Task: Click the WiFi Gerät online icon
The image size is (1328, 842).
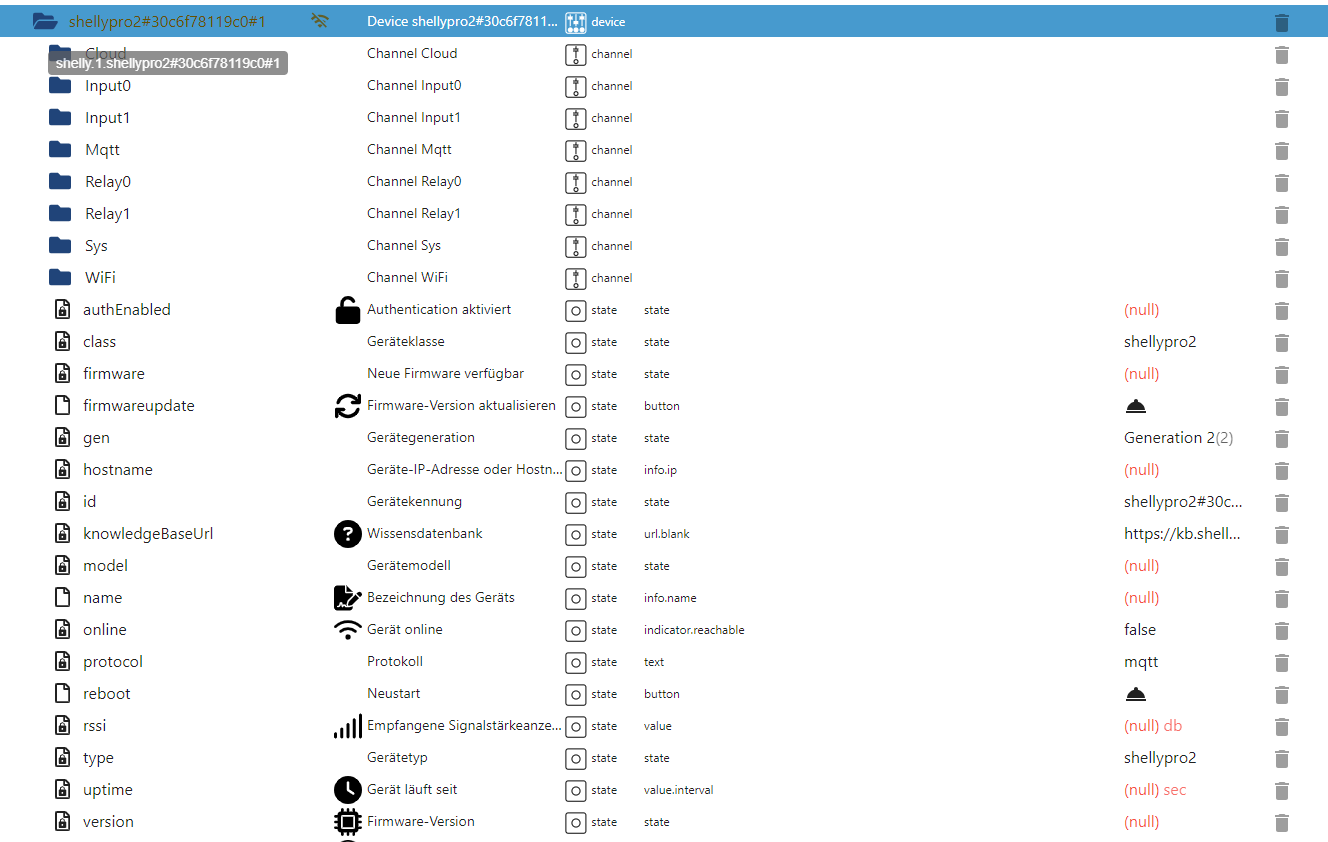Action: click(347, 630)
